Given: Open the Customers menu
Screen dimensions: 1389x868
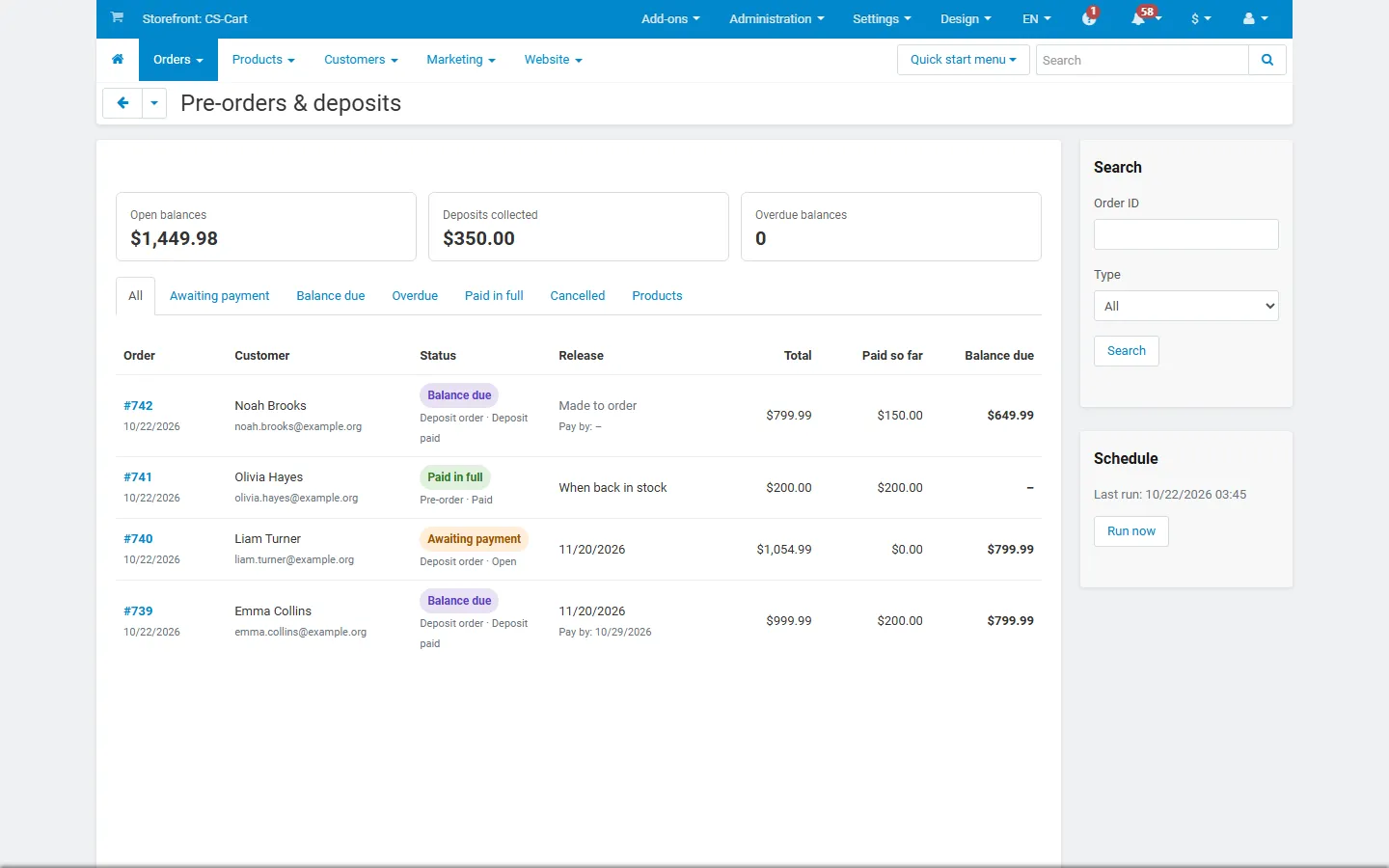Looking at the screenshot, I should point(361,60).
